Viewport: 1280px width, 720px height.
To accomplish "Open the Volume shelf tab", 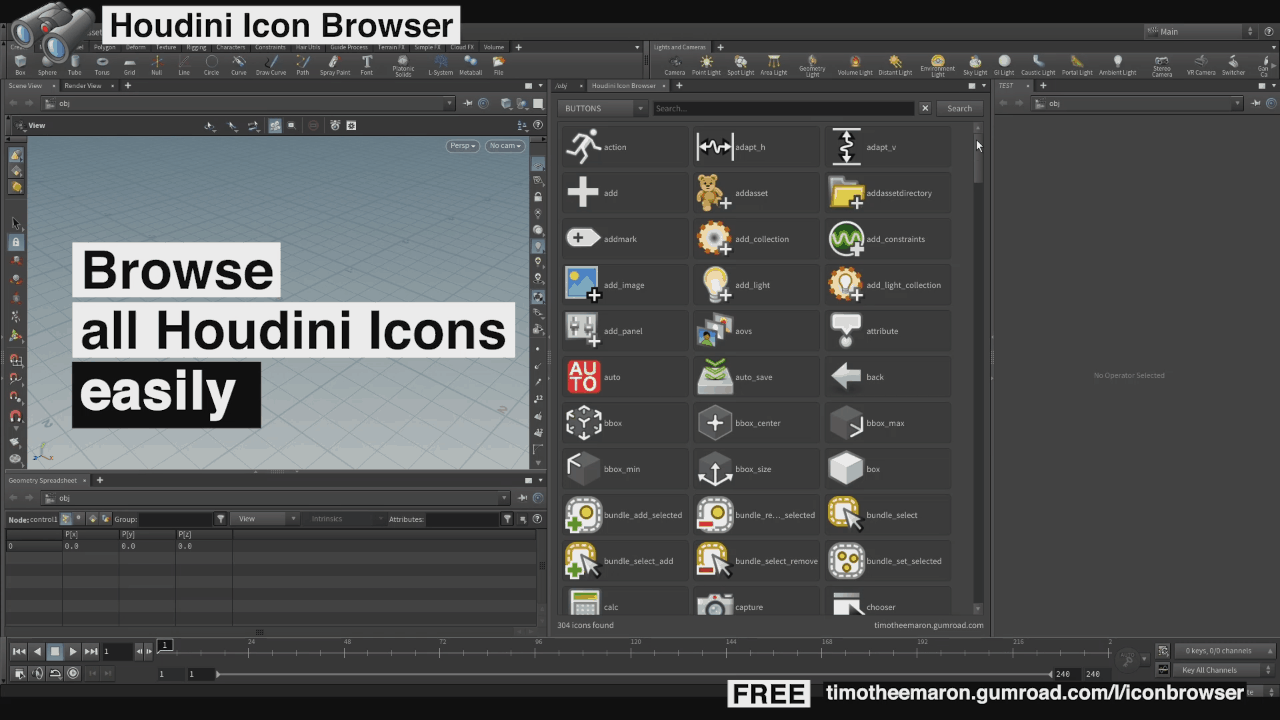I will (x=494, y=47).
